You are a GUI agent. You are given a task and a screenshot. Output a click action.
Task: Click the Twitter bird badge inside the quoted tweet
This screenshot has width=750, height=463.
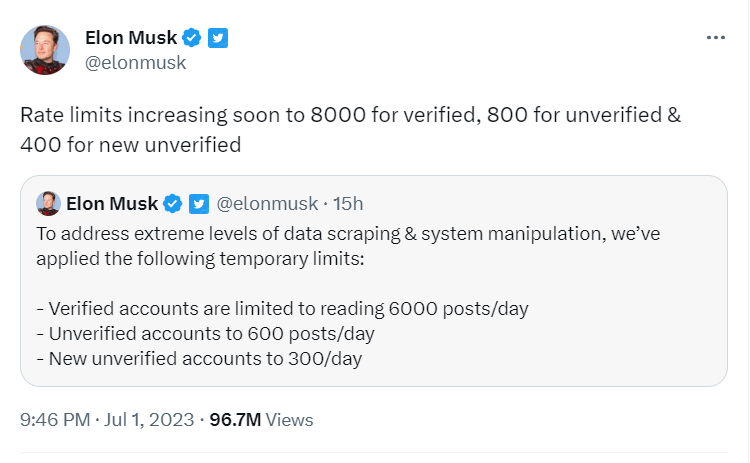pyautogui.click(x=198, y=204)
